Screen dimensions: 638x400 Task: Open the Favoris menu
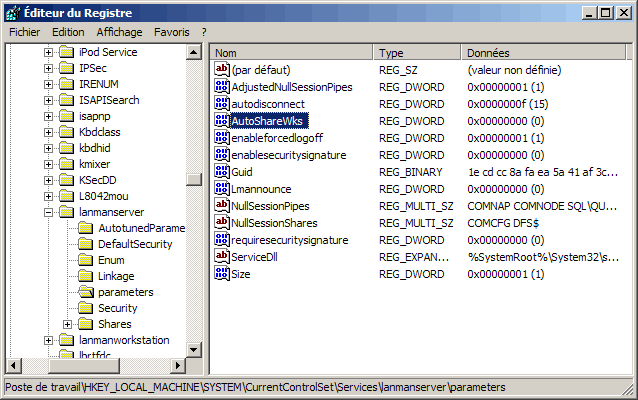tap(171, 32)
